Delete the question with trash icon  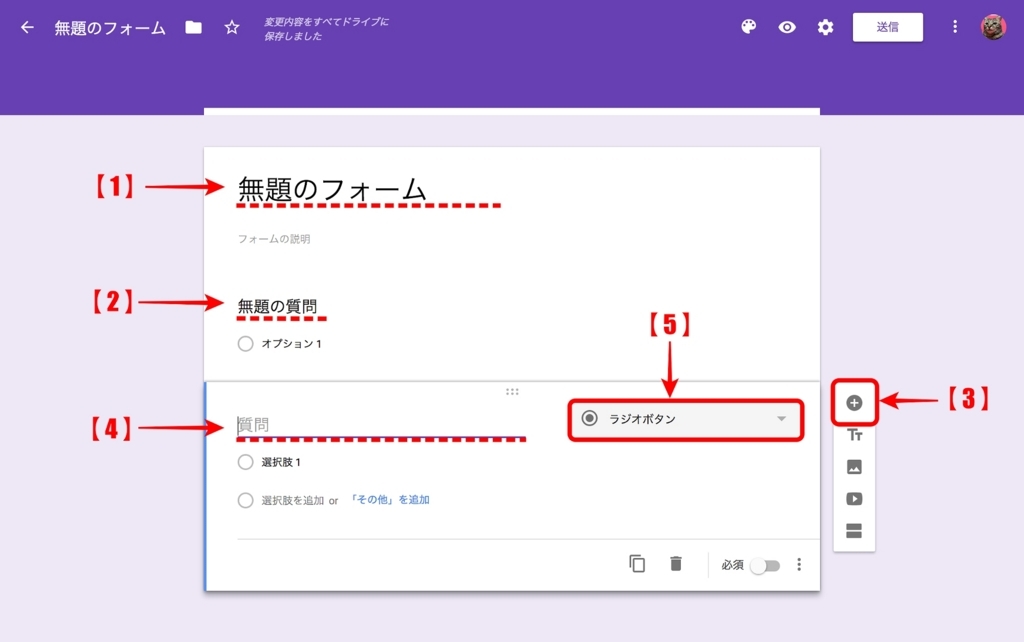tap(675, 564)
